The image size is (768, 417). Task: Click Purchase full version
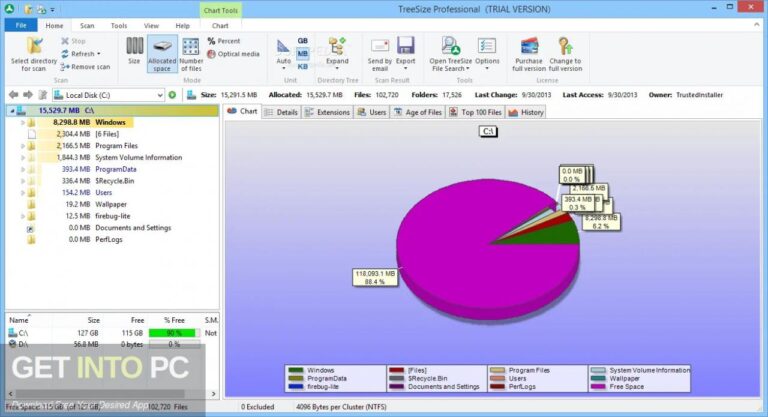(x=528, y=54)
